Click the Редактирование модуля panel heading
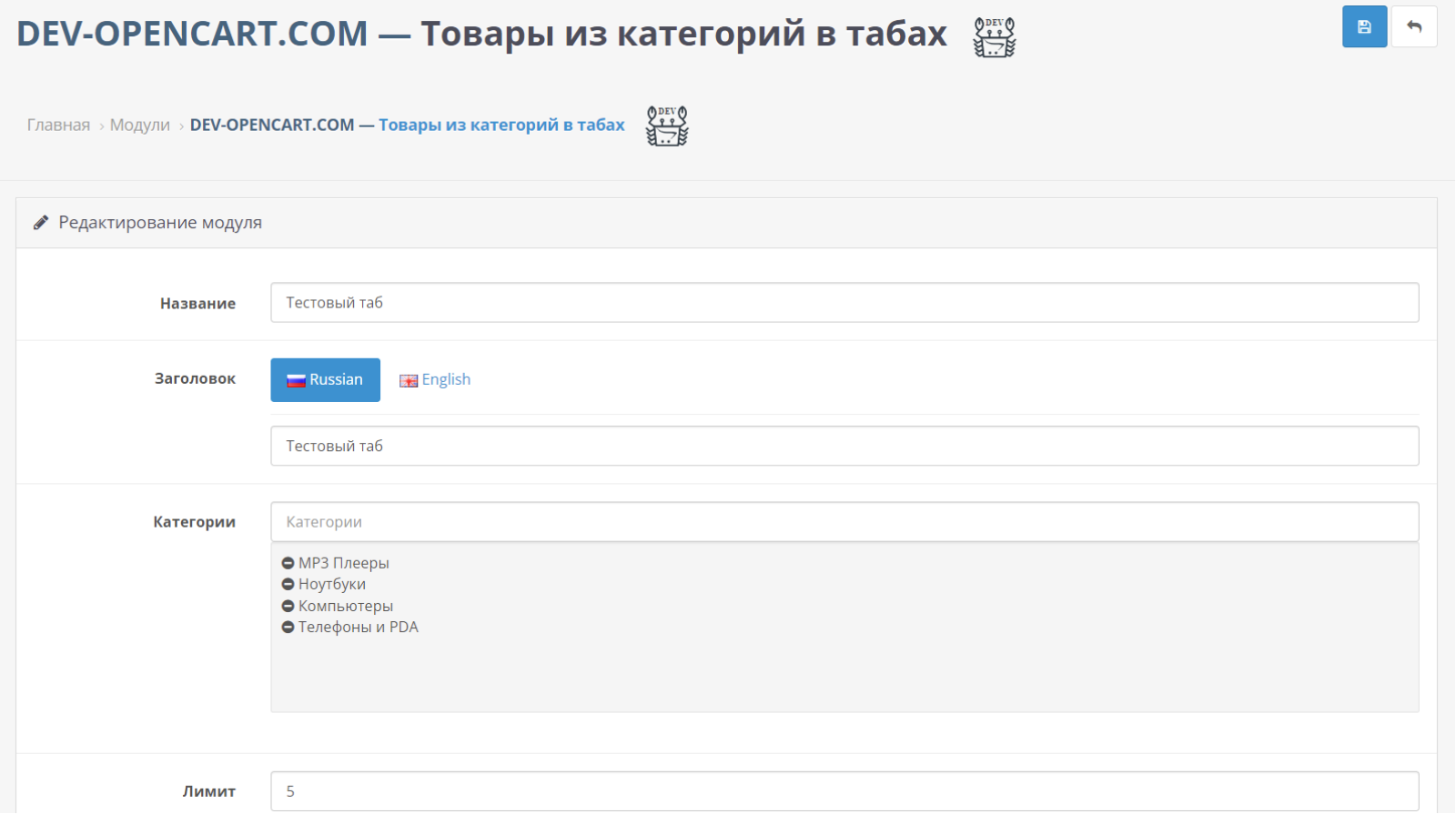 coord(160,223)
